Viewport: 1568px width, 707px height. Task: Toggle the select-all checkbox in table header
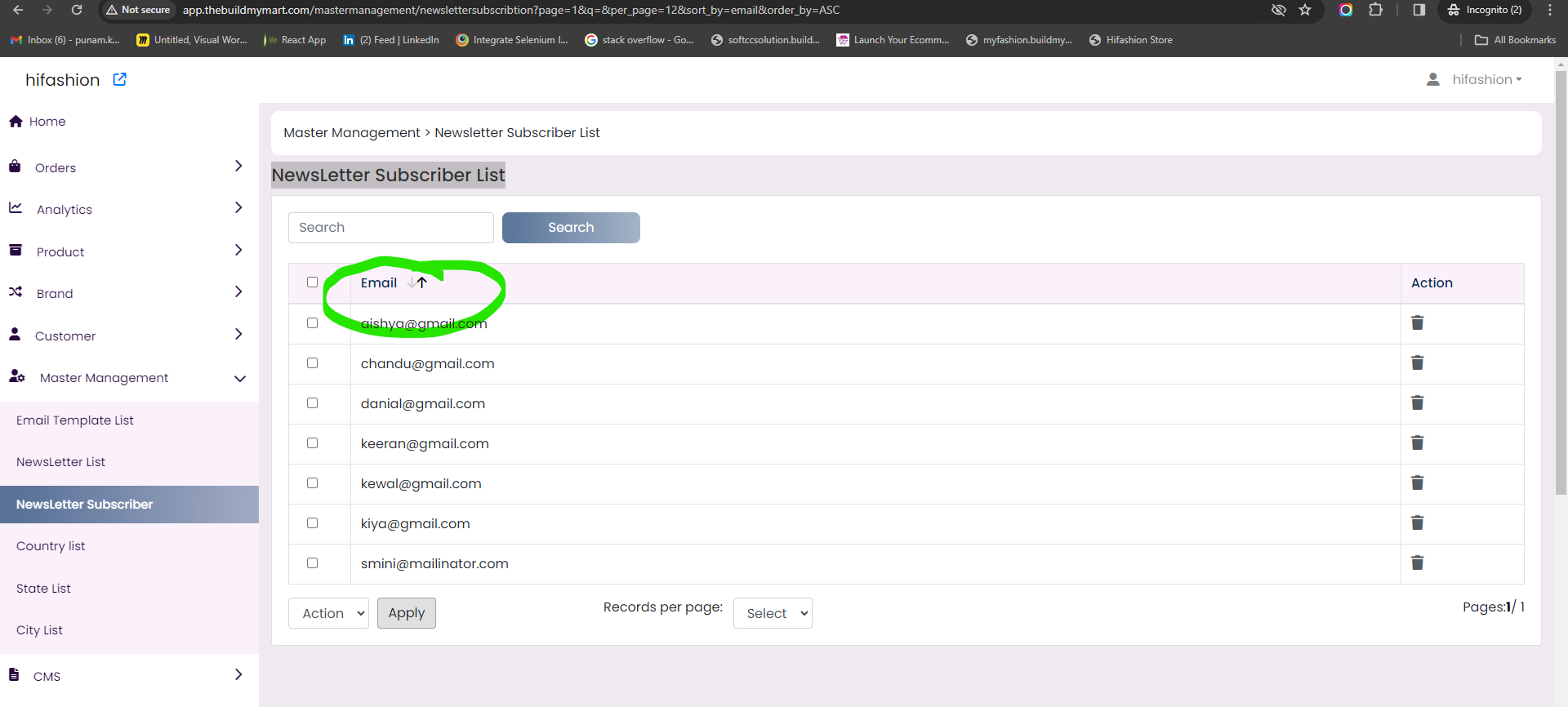tap(312, 282)
